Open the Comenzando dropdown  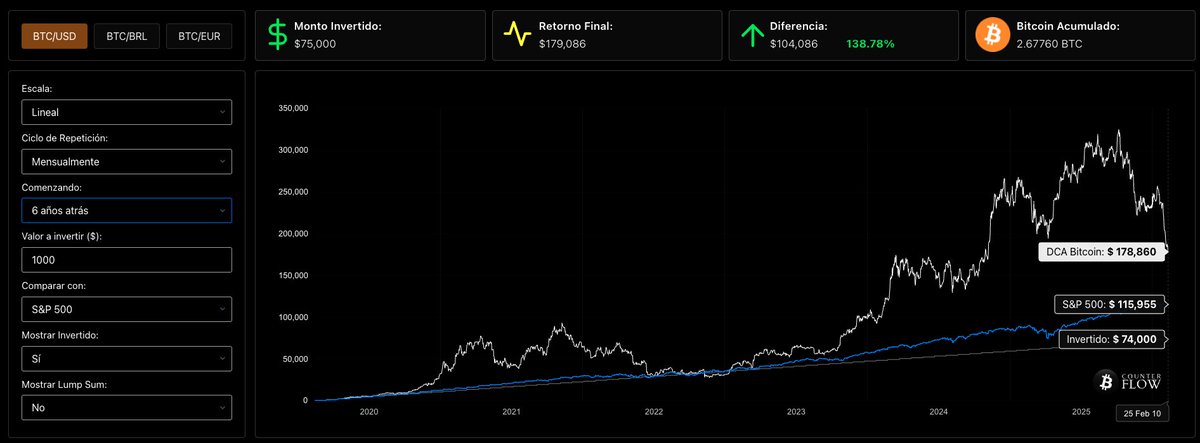(126, 210)
